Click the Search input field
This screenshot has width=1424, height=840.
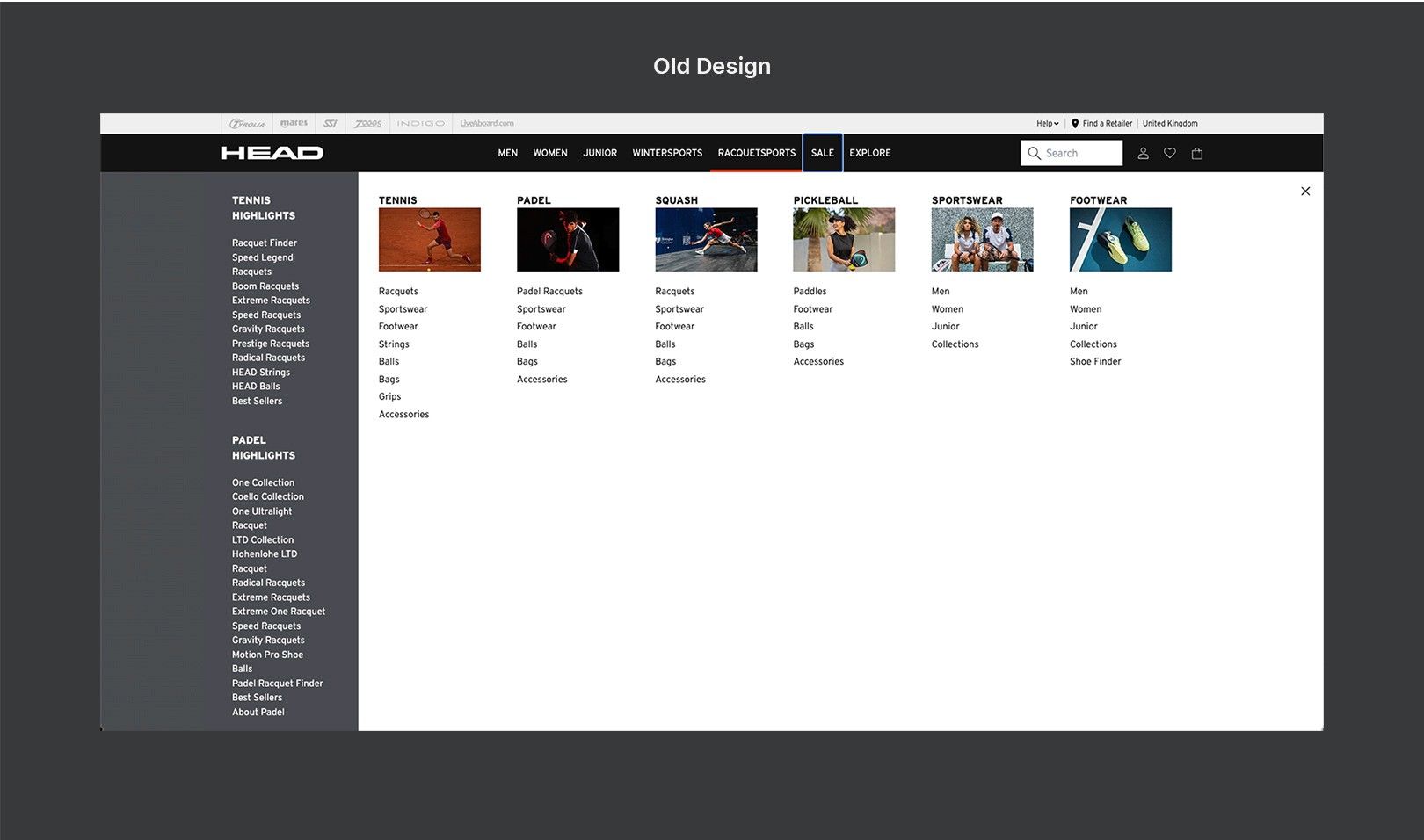(1072, 153)
